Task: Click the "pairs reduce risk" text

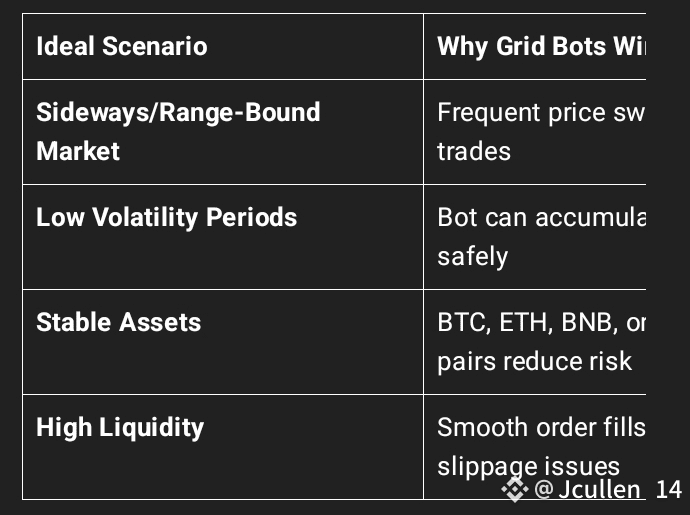Action: (534, 361)
